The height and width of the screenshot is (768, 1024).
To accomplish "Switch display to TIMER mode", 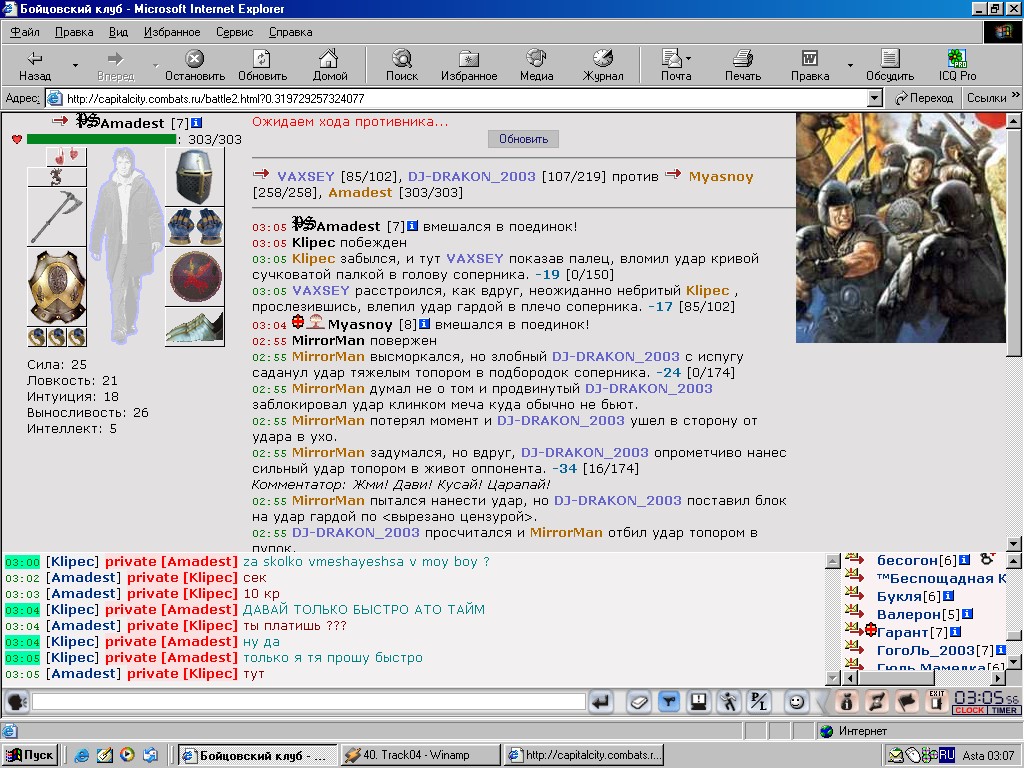I will (1004, 711).
